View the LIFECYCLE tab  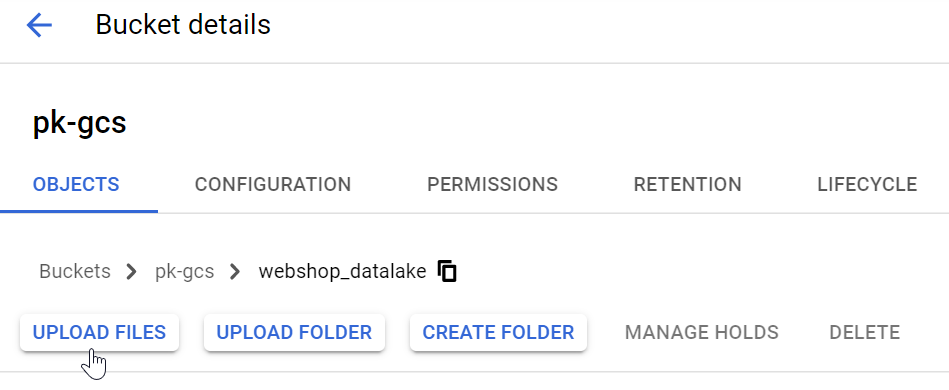[867, 184]
